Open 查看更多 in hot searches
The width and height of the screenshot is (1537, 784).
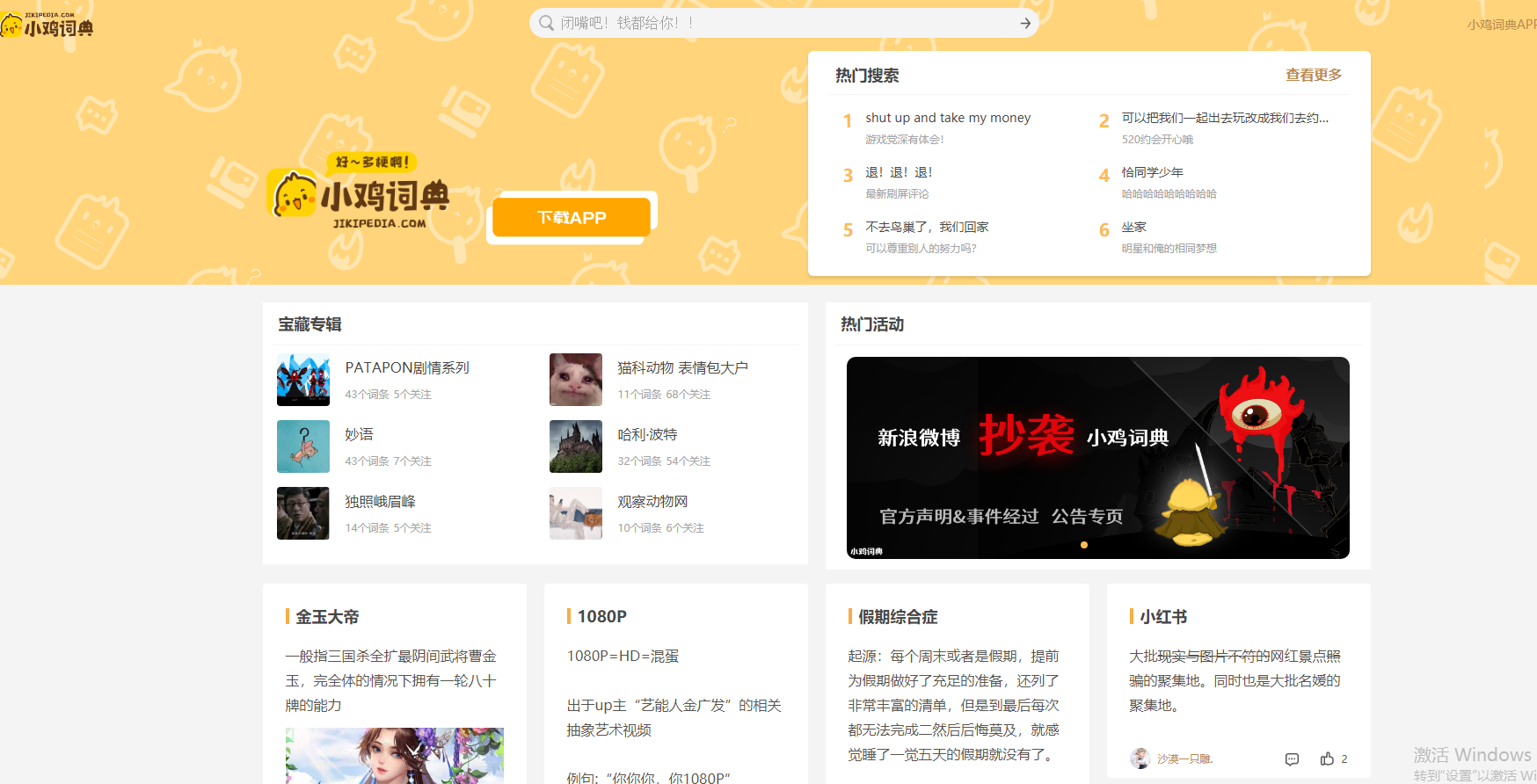click(1313, 76)
